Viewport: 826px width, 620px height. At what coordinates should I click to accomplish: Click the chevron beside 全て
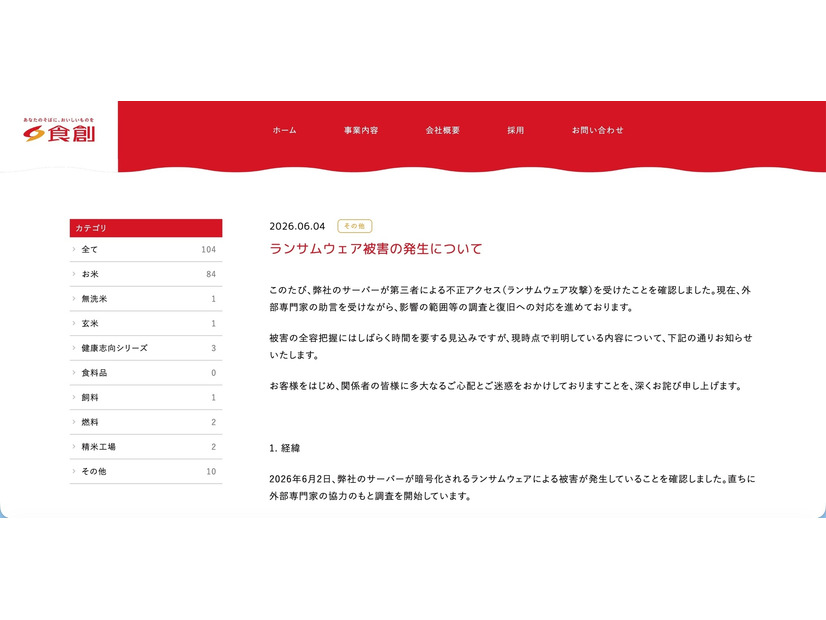point(74,249)
